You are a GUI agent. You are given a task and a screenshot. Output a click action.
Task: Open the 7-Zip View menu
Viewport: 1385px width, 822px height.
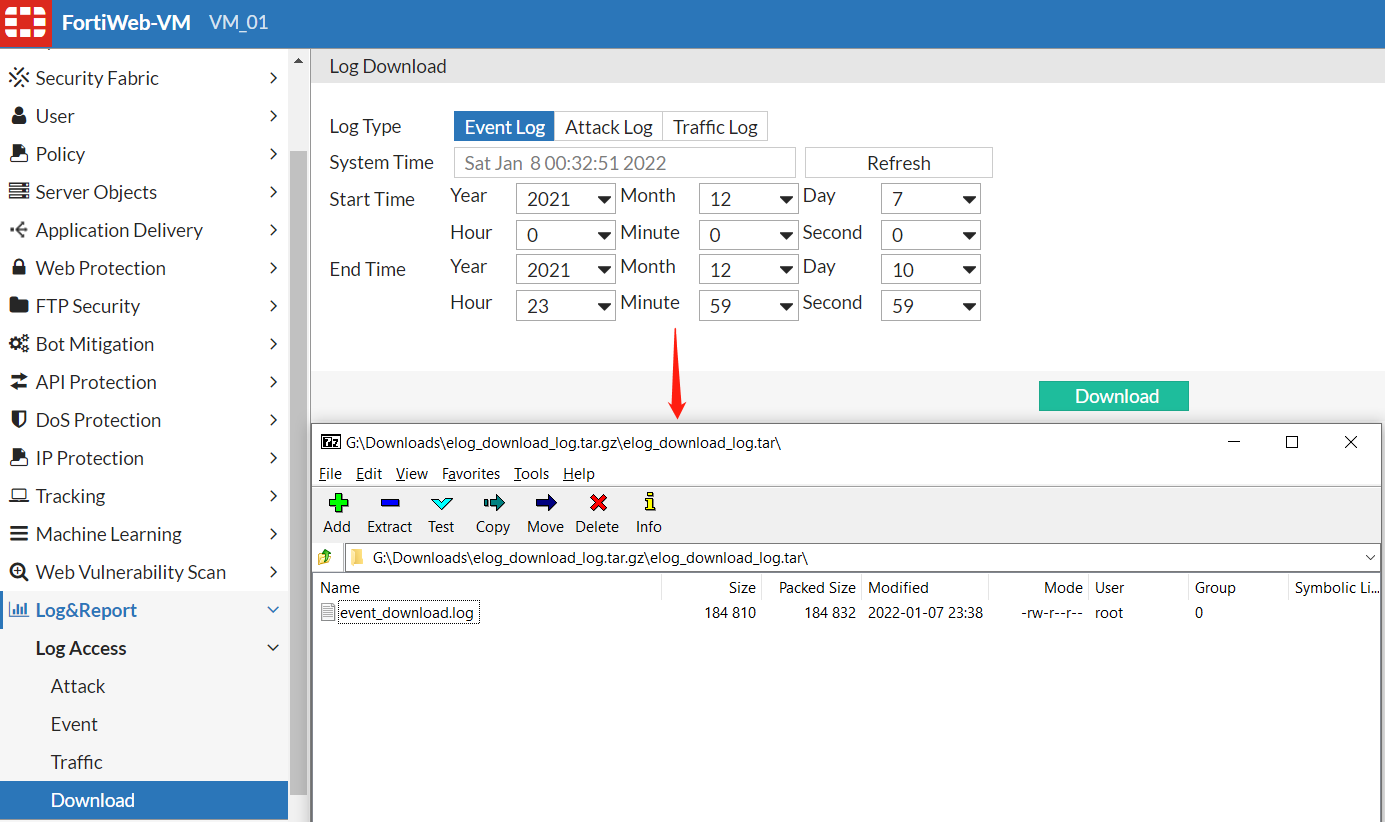pos(412,474)
